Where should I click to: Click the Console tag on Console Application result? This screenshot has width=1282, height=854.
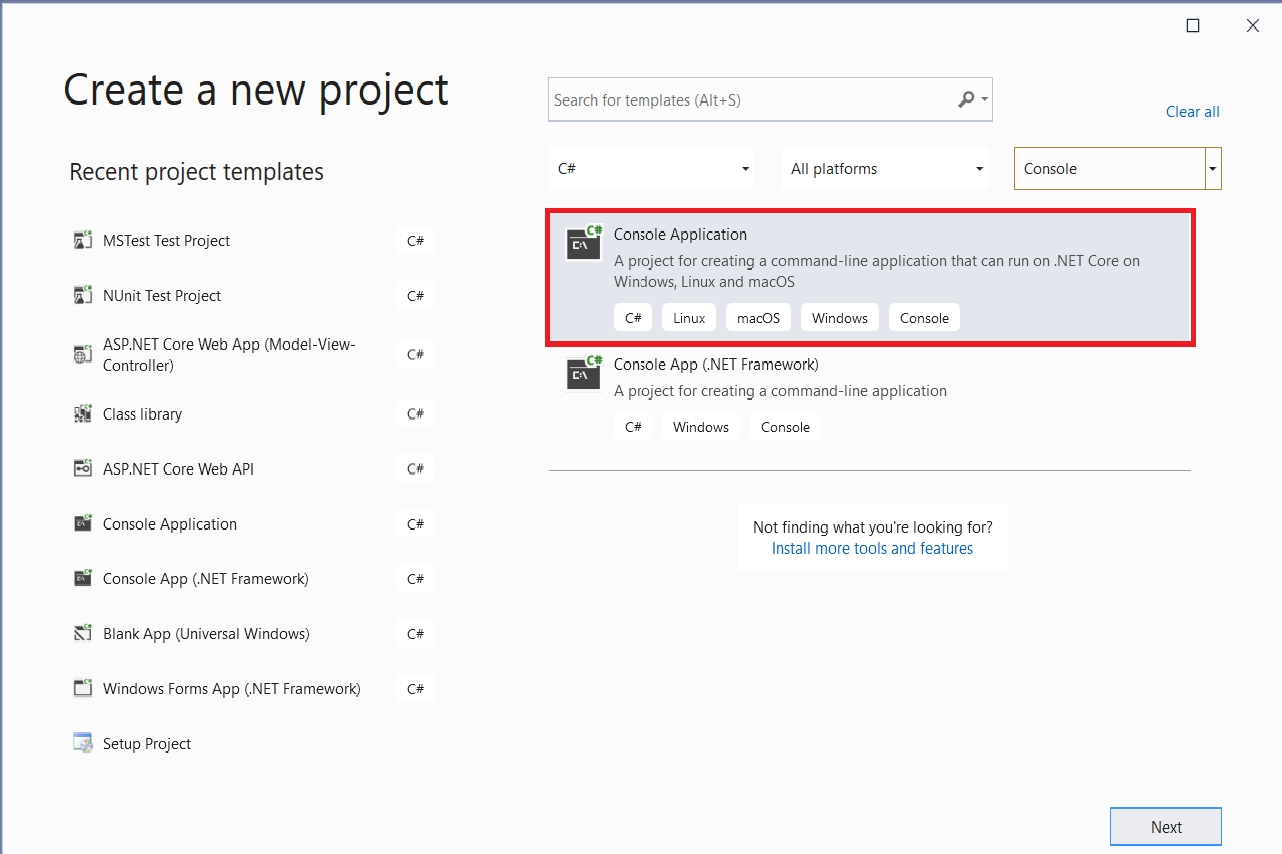click(924, 318)
